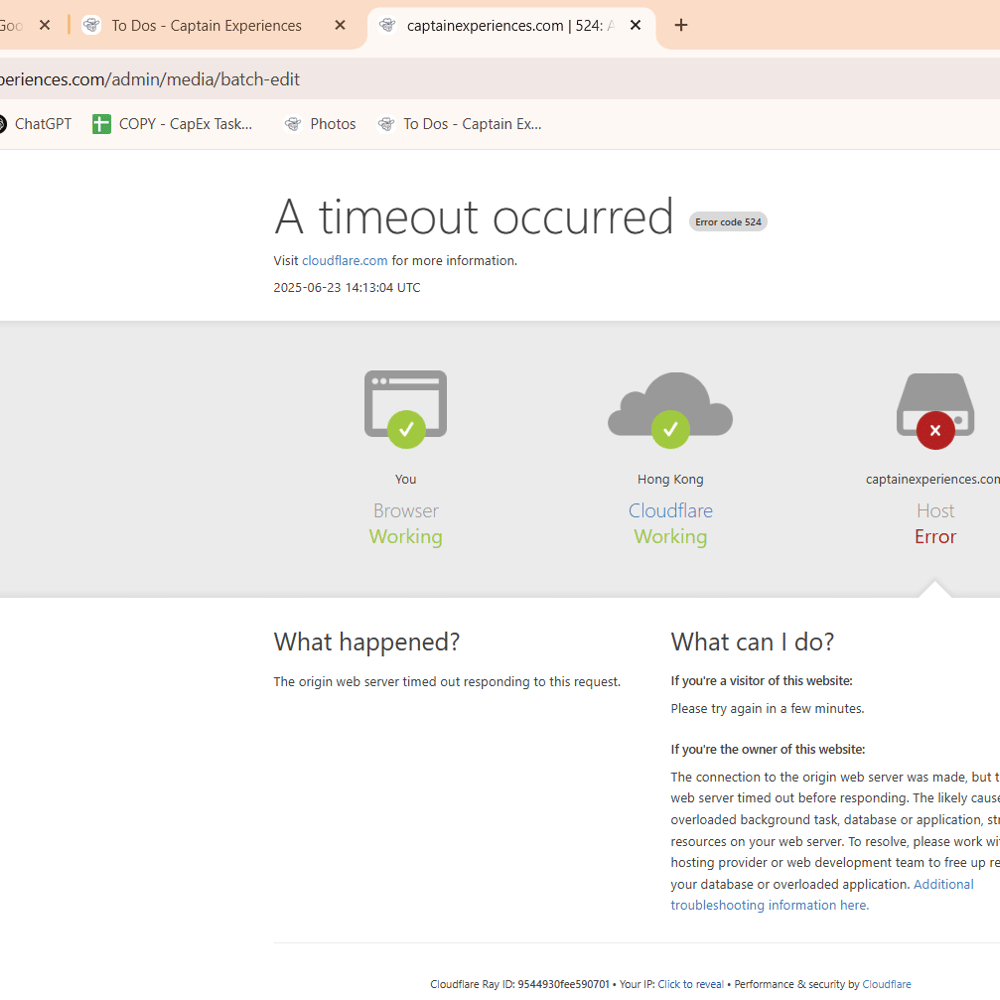Click the 'What happened?' heading

367,642
